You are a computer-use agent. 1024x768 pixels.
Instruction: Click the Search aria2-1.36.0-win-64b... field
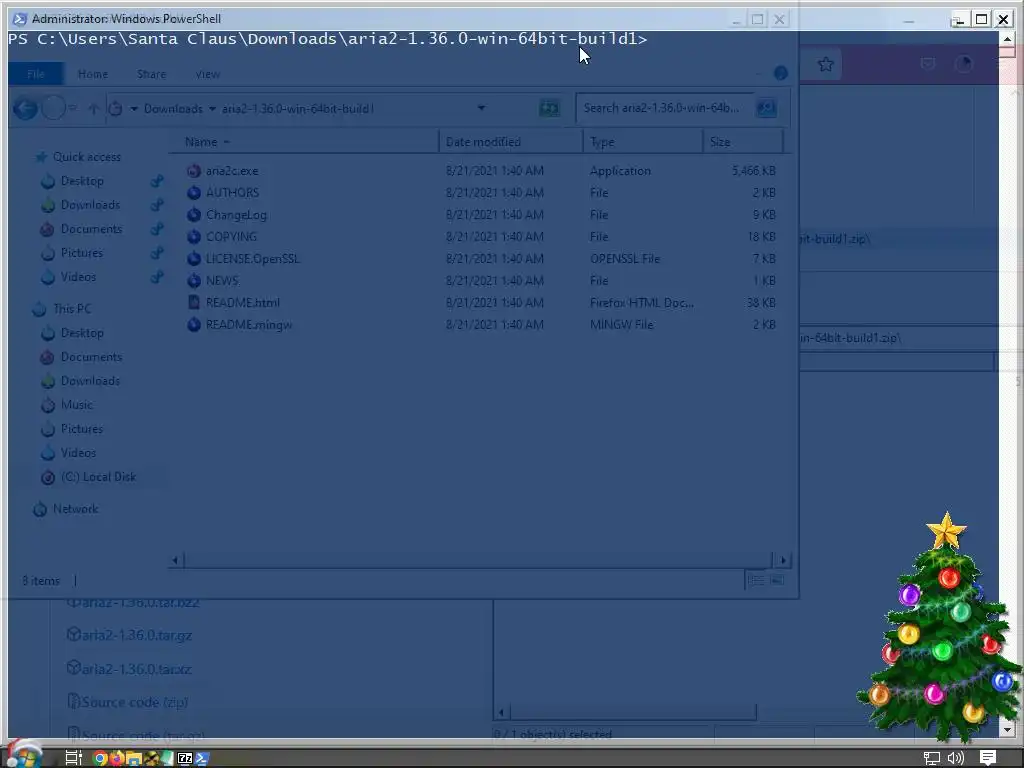click(x=665, y=108)
